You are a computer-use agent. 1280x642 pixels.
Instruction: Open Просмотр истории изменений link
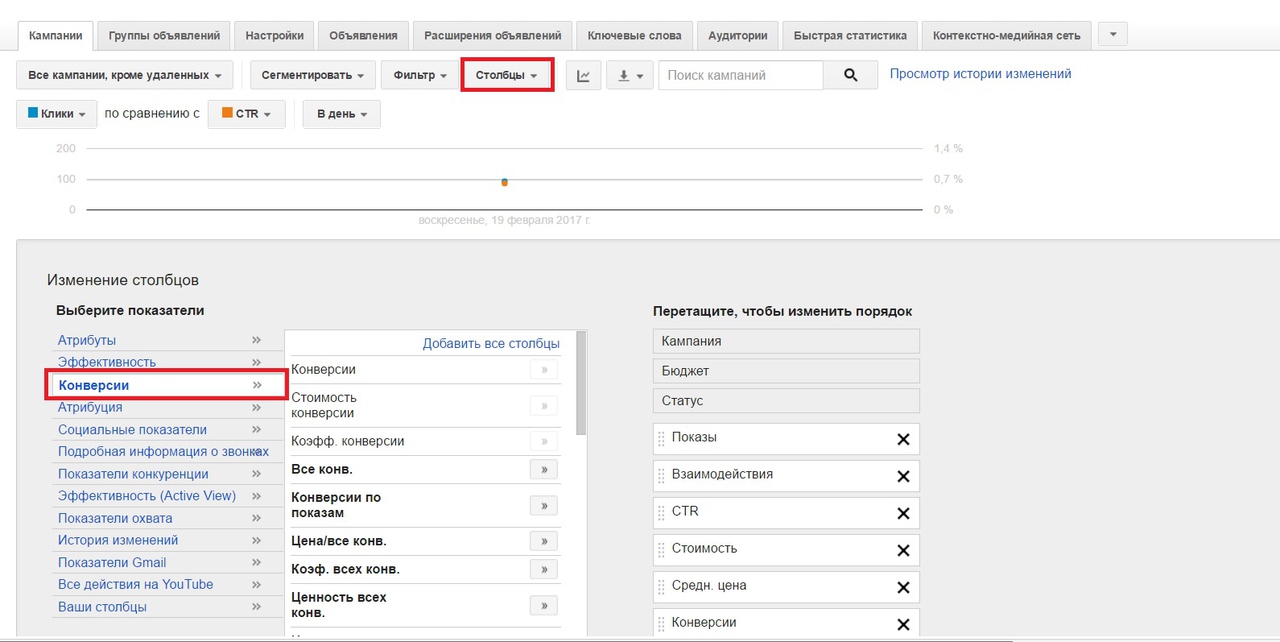click(x=980, y=74)
